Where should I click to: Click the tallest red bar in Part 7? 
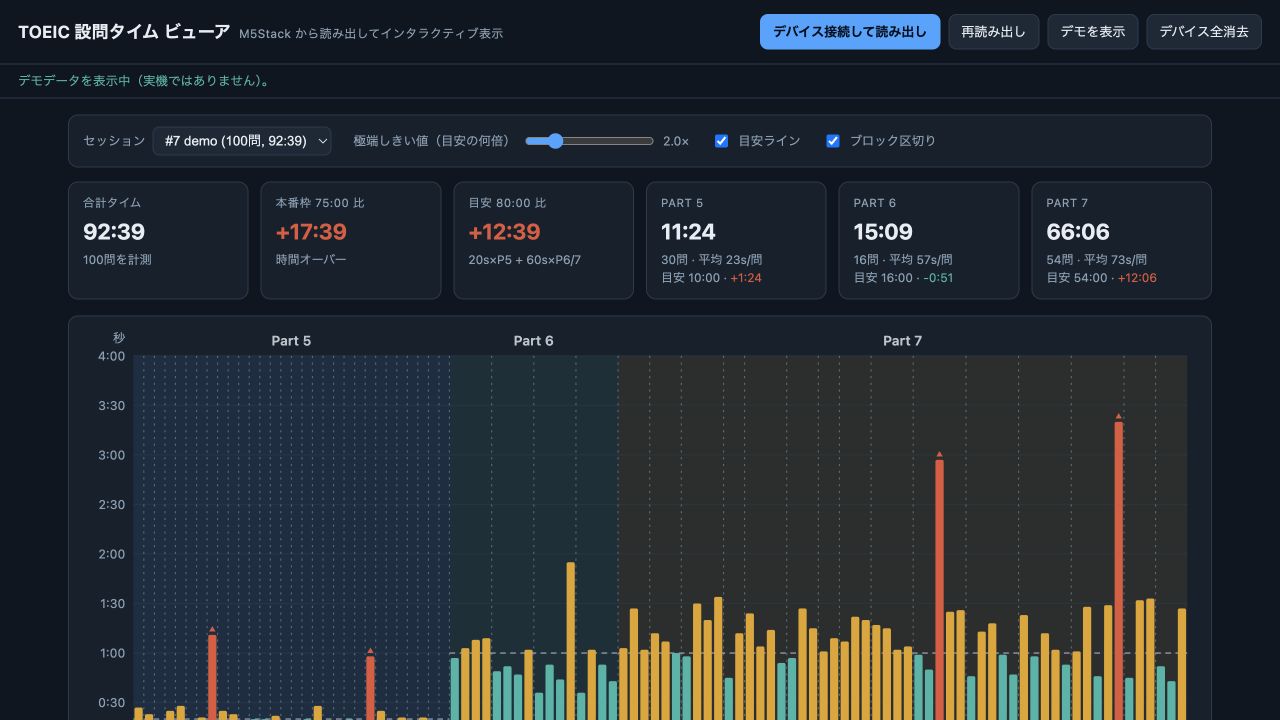(x=1118, y=570)
